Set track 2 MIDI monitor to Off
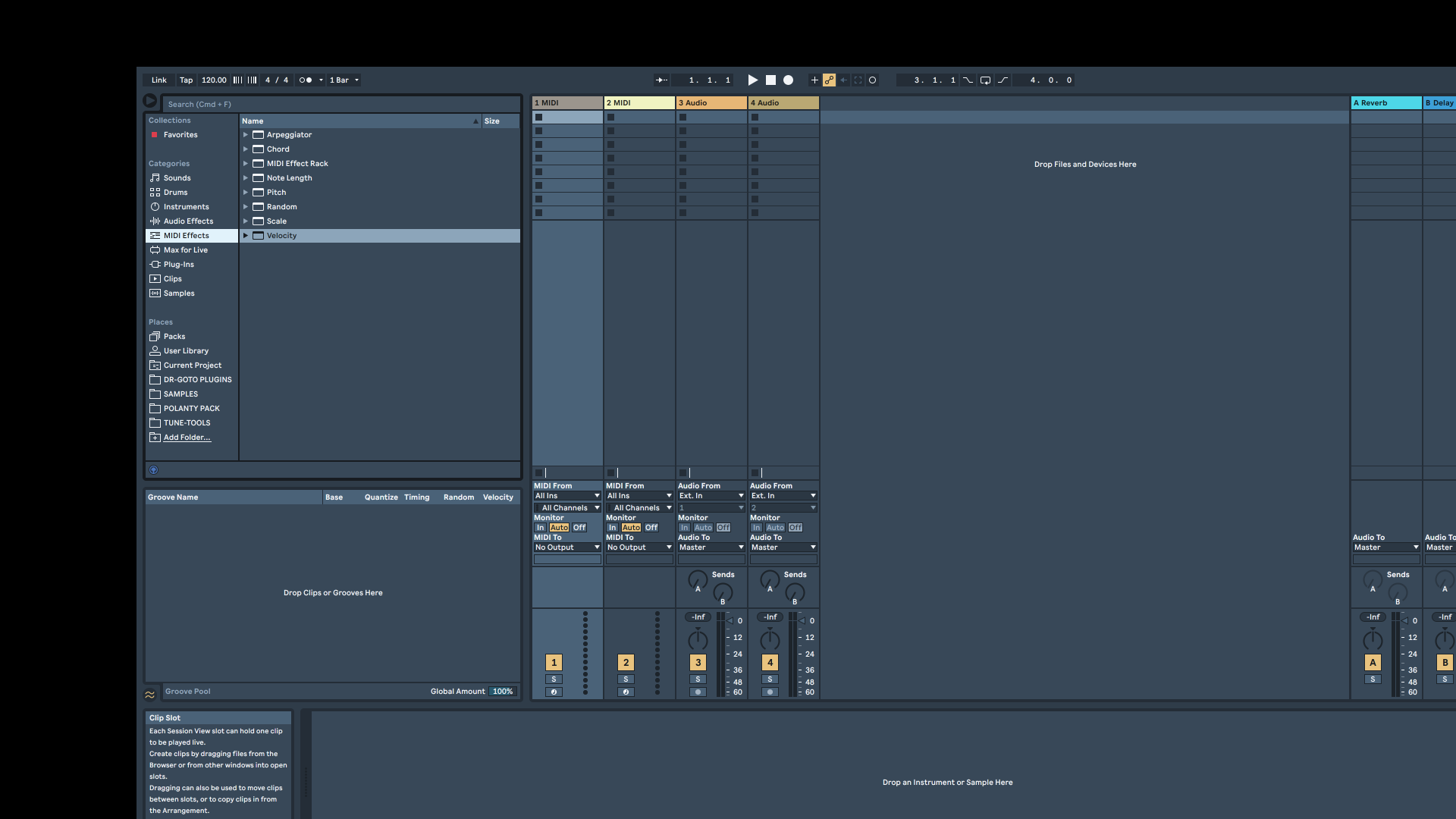 [x=651, y=528]
